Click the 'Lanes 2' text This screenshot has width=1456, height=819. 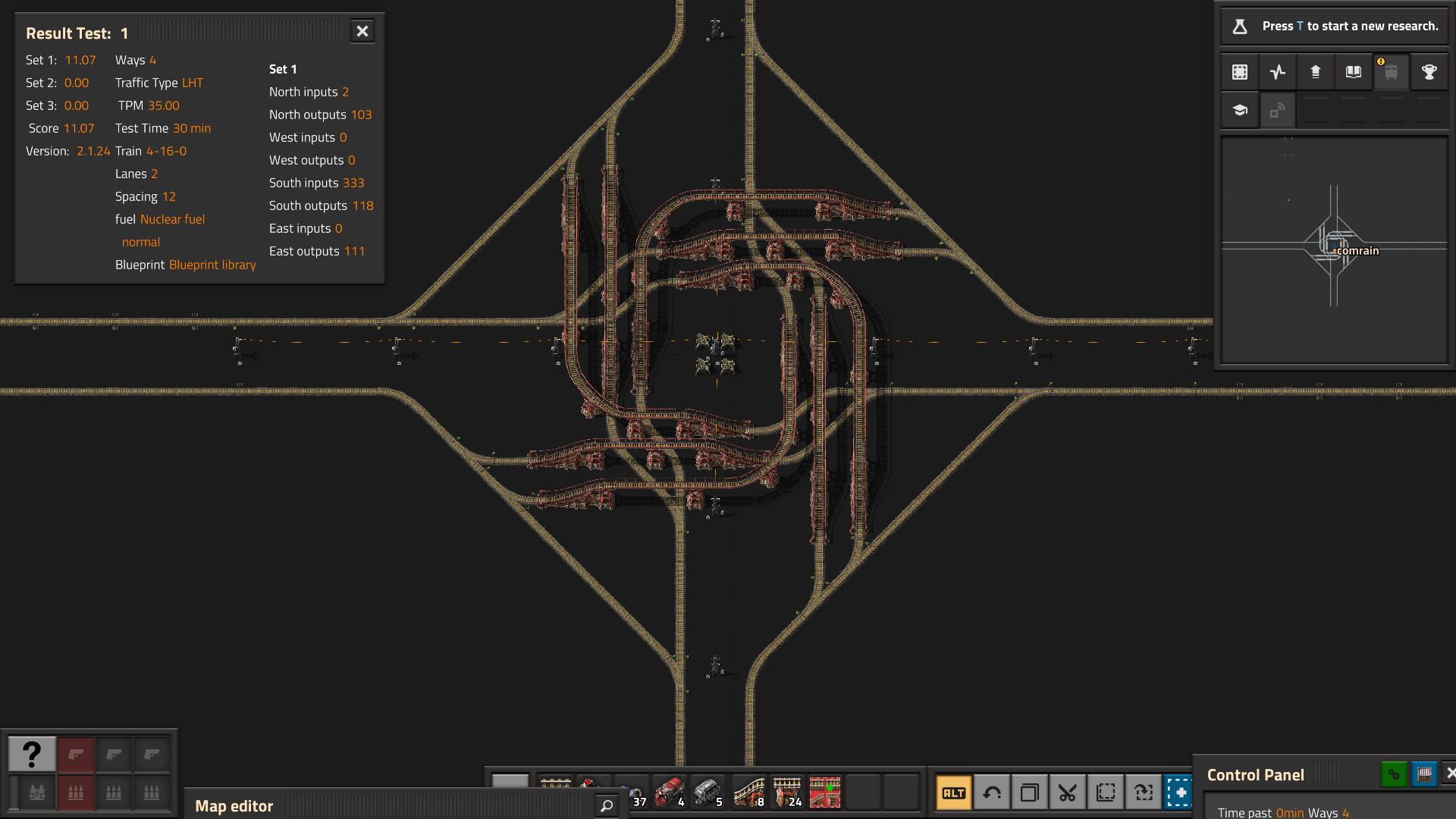point(136,174)
